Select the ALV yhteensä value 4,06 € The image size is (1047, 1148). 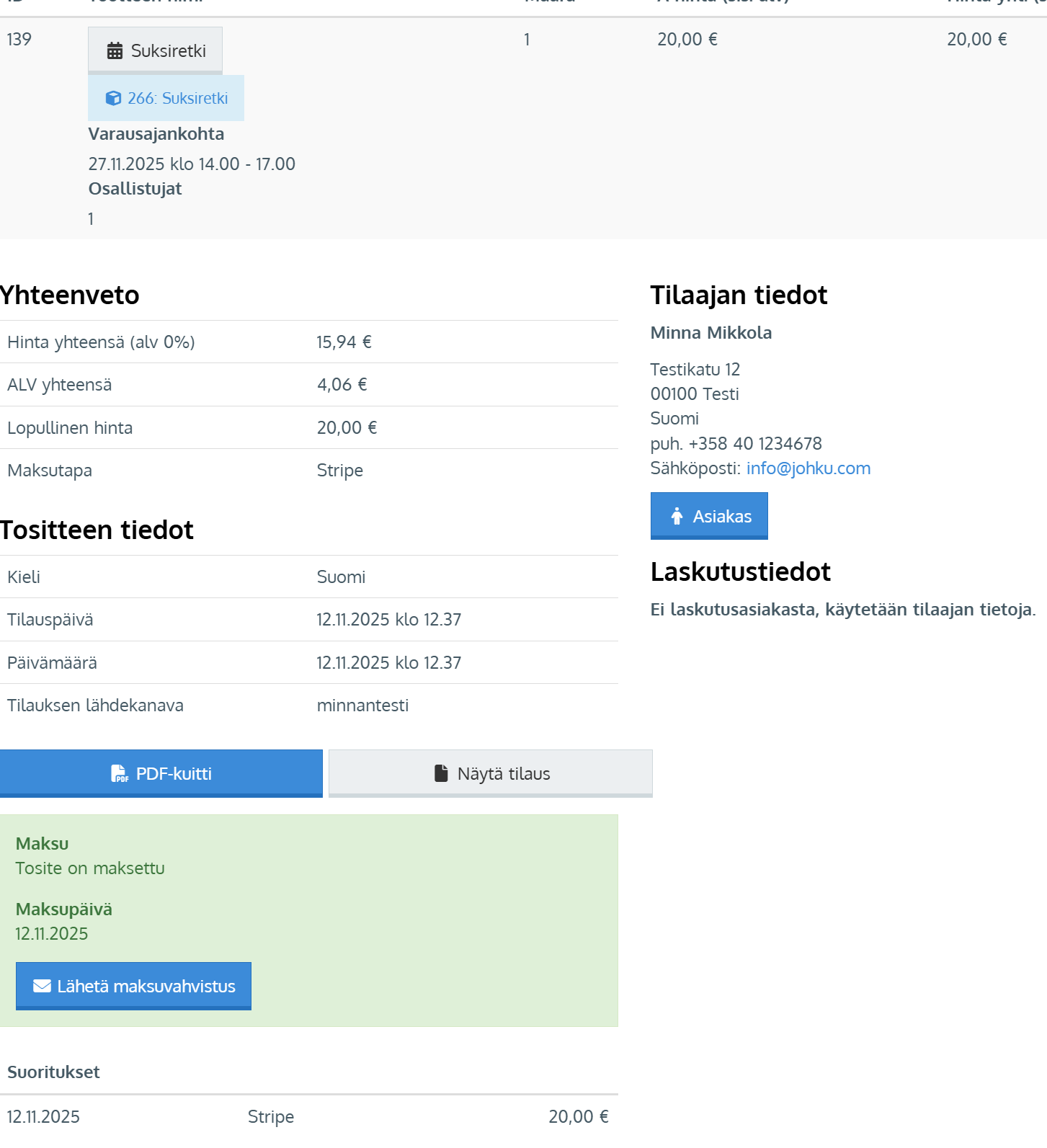(342, 385)
